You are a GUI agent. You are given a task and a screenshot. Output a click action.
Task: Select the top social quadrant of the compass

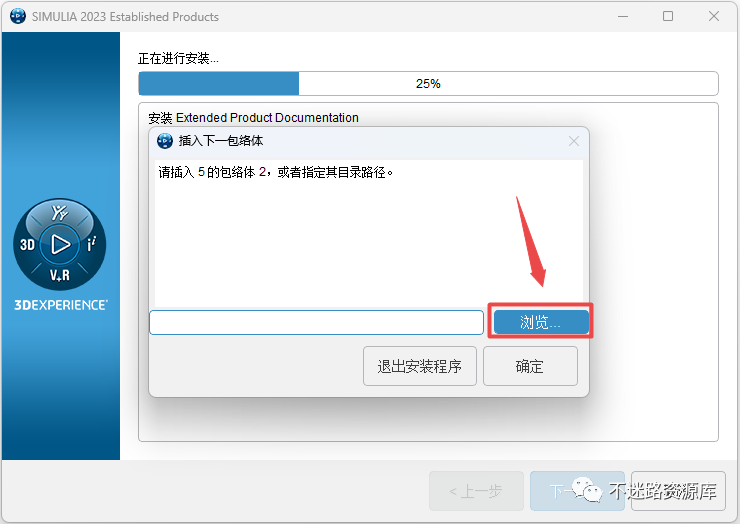[59, 213]
